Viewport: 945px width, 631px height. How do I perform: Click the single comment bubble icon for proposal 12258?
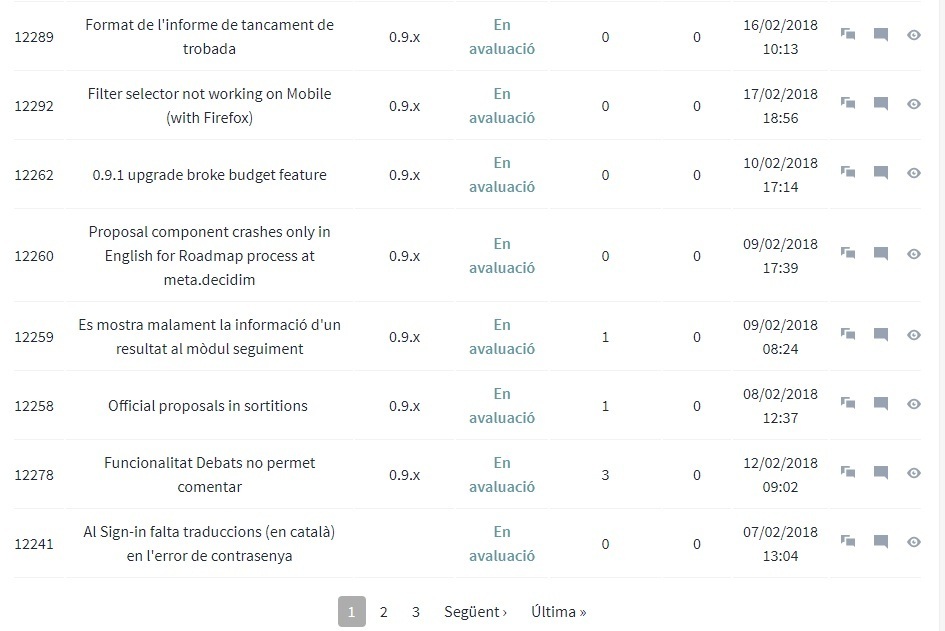pyautogui.click(x=881, y=404)
